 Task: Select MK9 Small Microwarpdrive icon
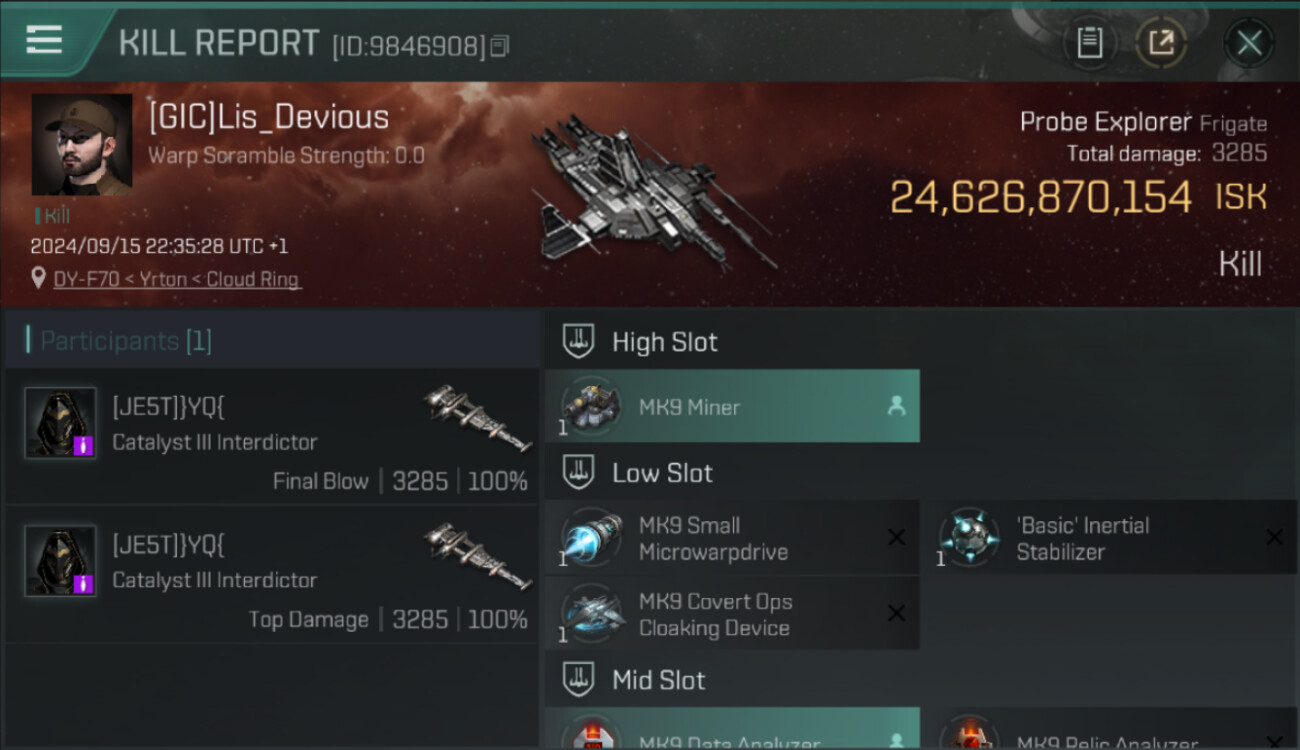tap(591, 538)
